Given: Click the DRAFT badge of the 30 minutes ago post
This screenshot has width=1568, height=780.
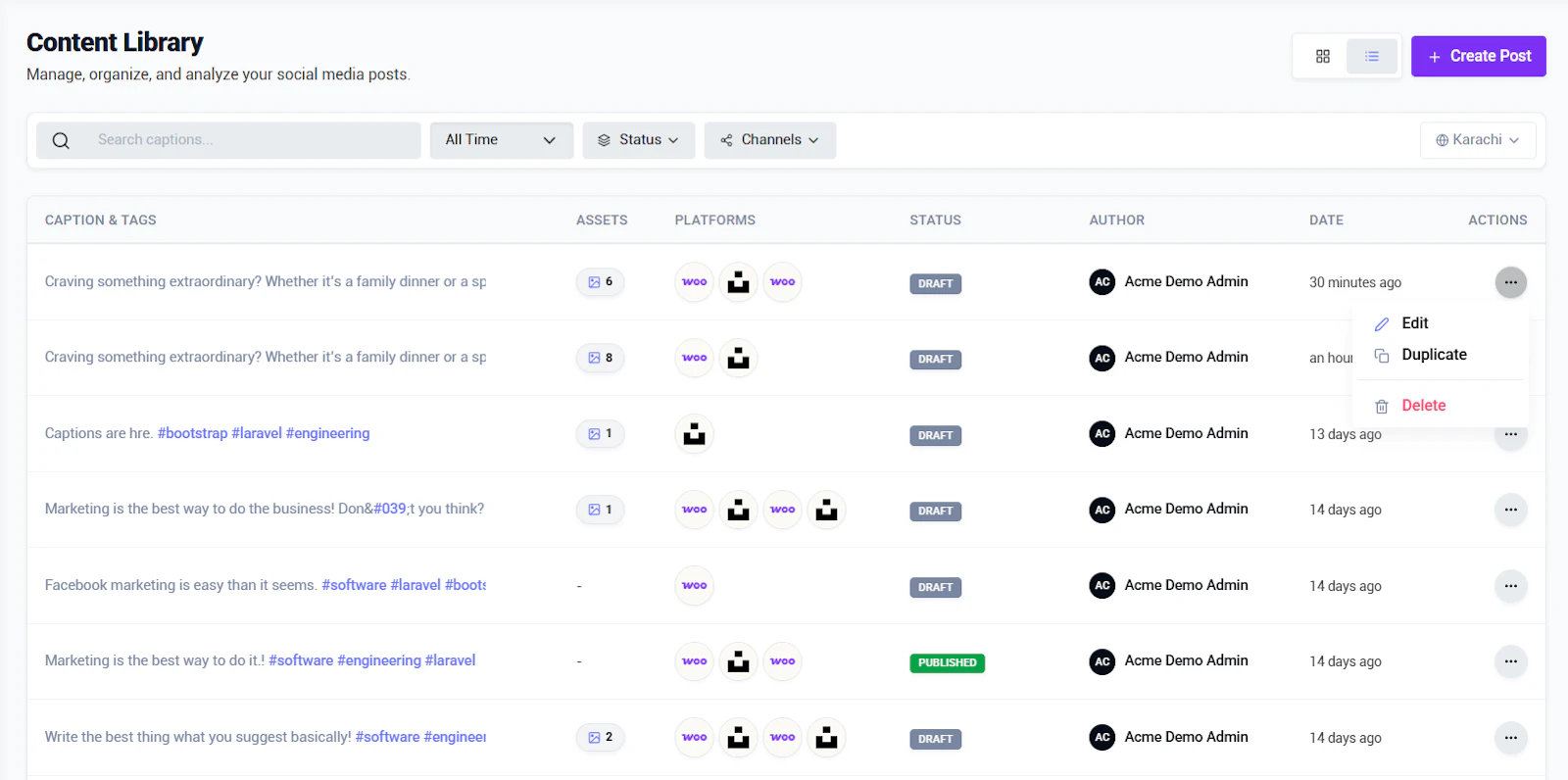Looking at the screenshot, I should [935, 283].
